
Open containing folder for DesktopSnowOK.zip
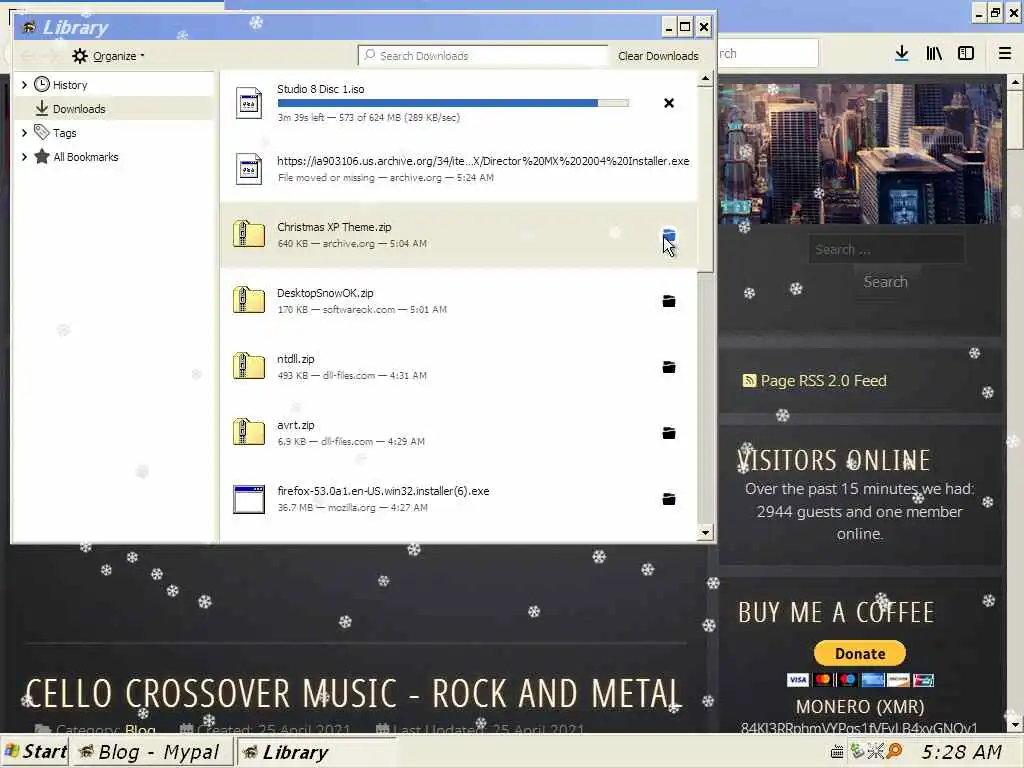669,301
